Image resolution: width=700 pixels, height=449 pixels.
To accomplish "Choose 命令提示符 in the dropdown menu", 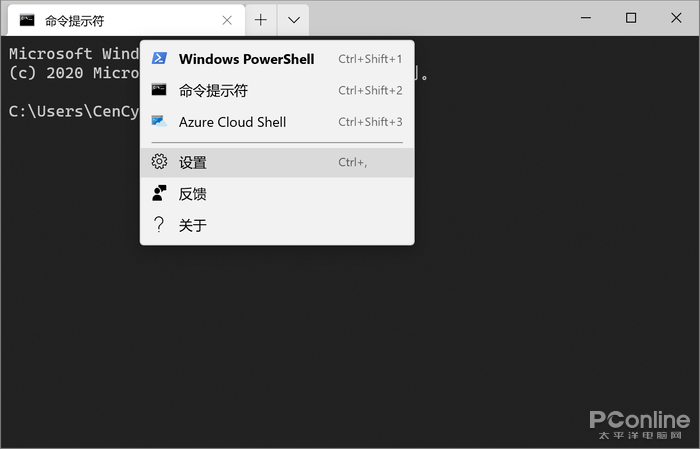I will (213, 90).
